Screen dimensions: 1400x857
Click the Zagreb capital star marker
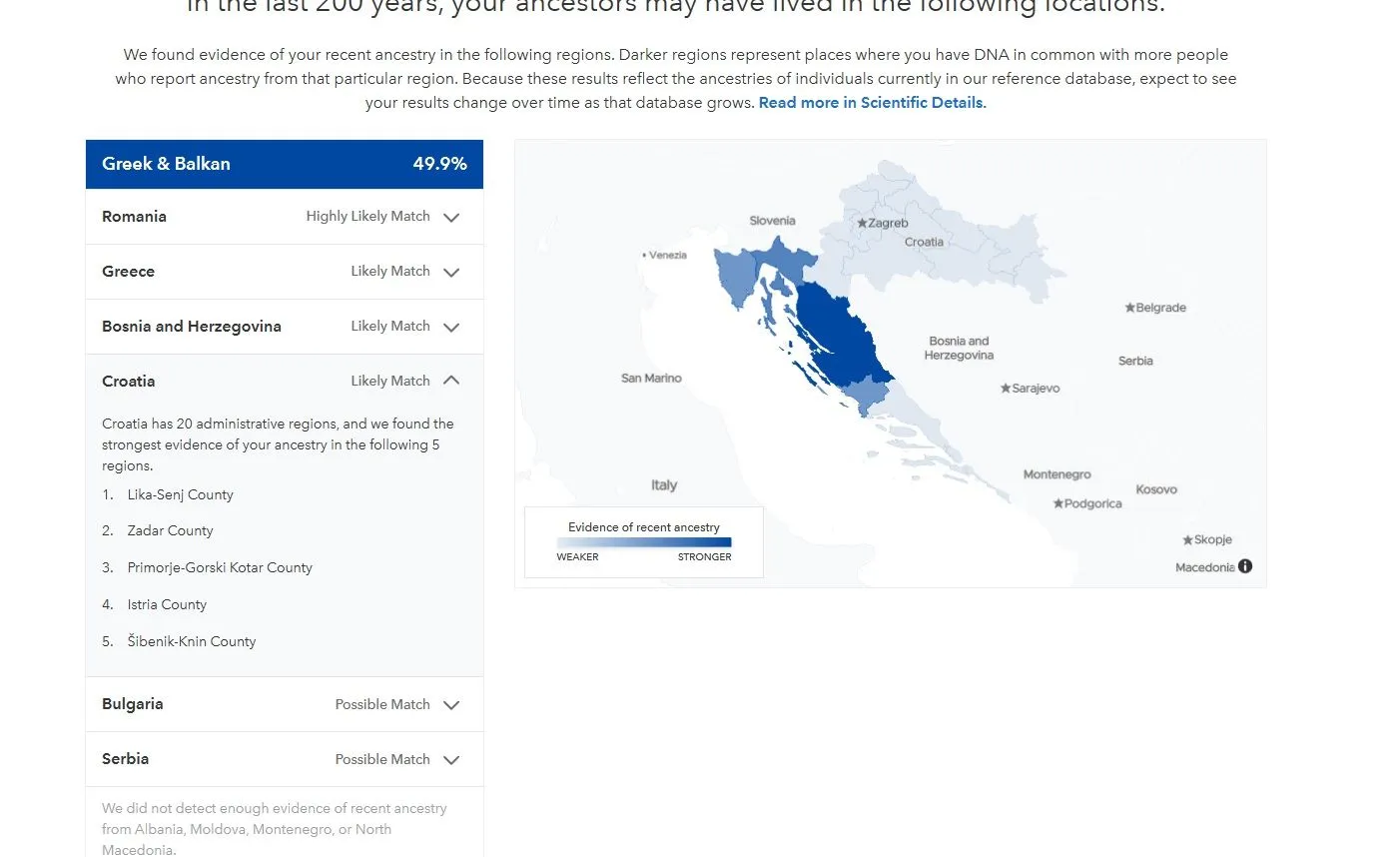(x=862, y=224)
